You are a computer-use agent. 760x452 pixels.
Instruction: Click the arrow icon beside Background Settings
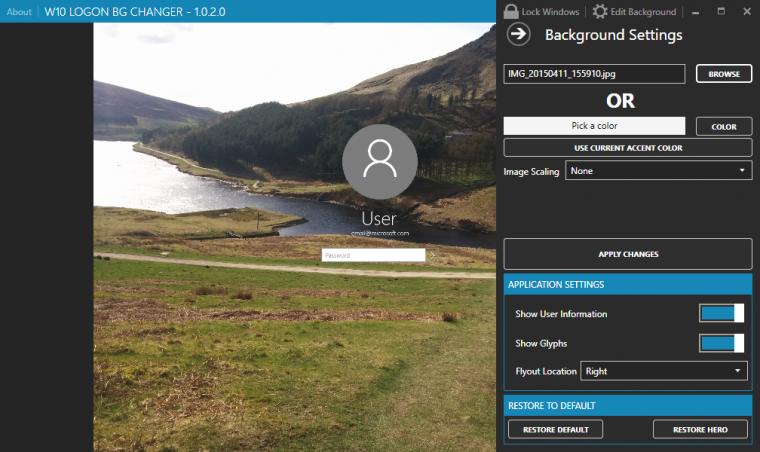tap(519, 34)
